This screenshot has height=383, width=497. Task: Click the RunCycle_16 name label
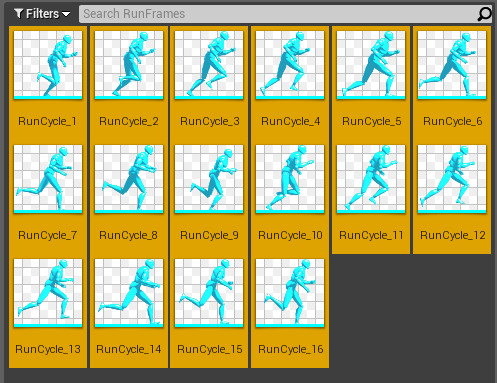[x=291, y=349]
